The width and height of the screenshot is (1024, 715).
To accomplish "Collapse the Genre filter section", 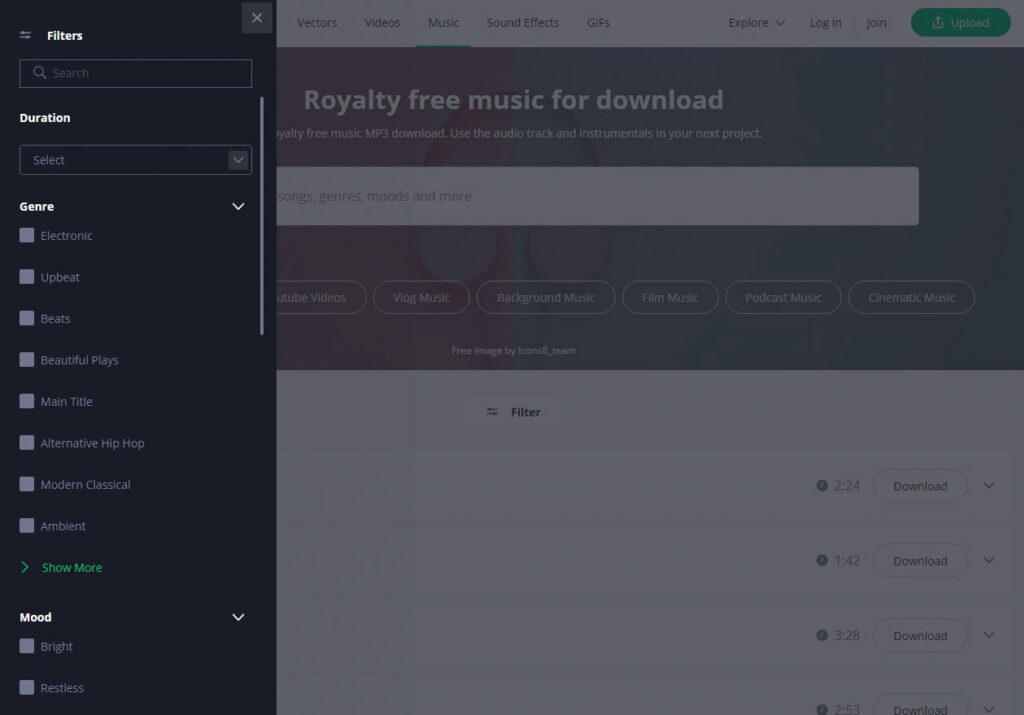I will (238, 207).
